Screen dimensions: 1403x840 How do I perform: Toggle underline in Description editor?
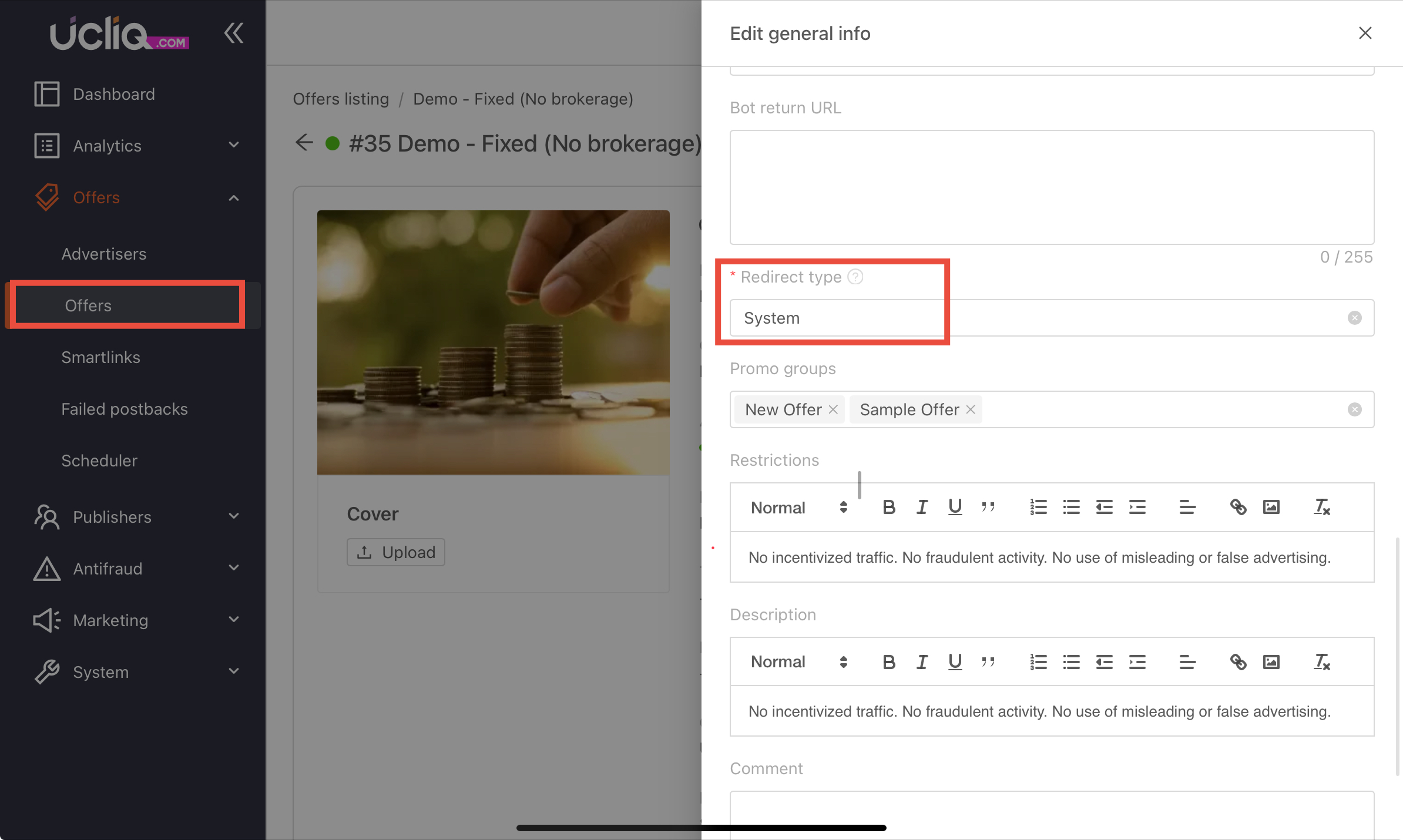[955, 662]
